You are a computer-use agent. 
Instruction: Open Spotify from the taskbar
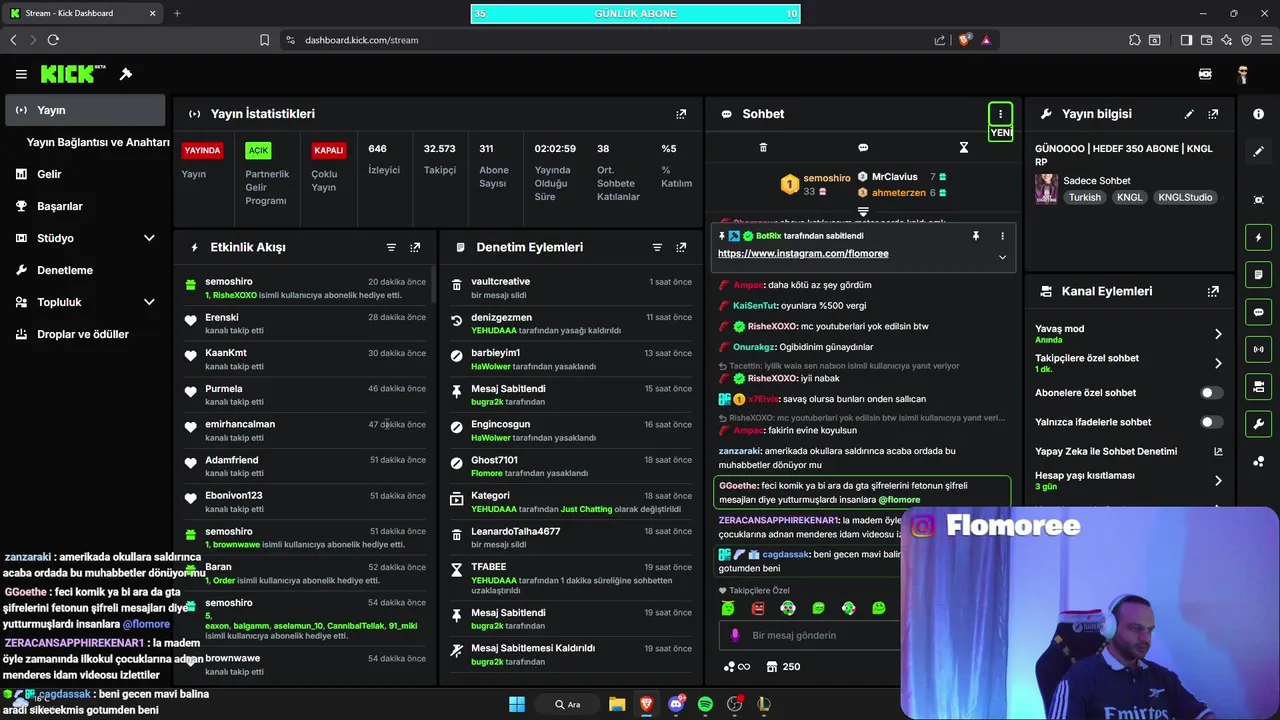coord(705,704)
